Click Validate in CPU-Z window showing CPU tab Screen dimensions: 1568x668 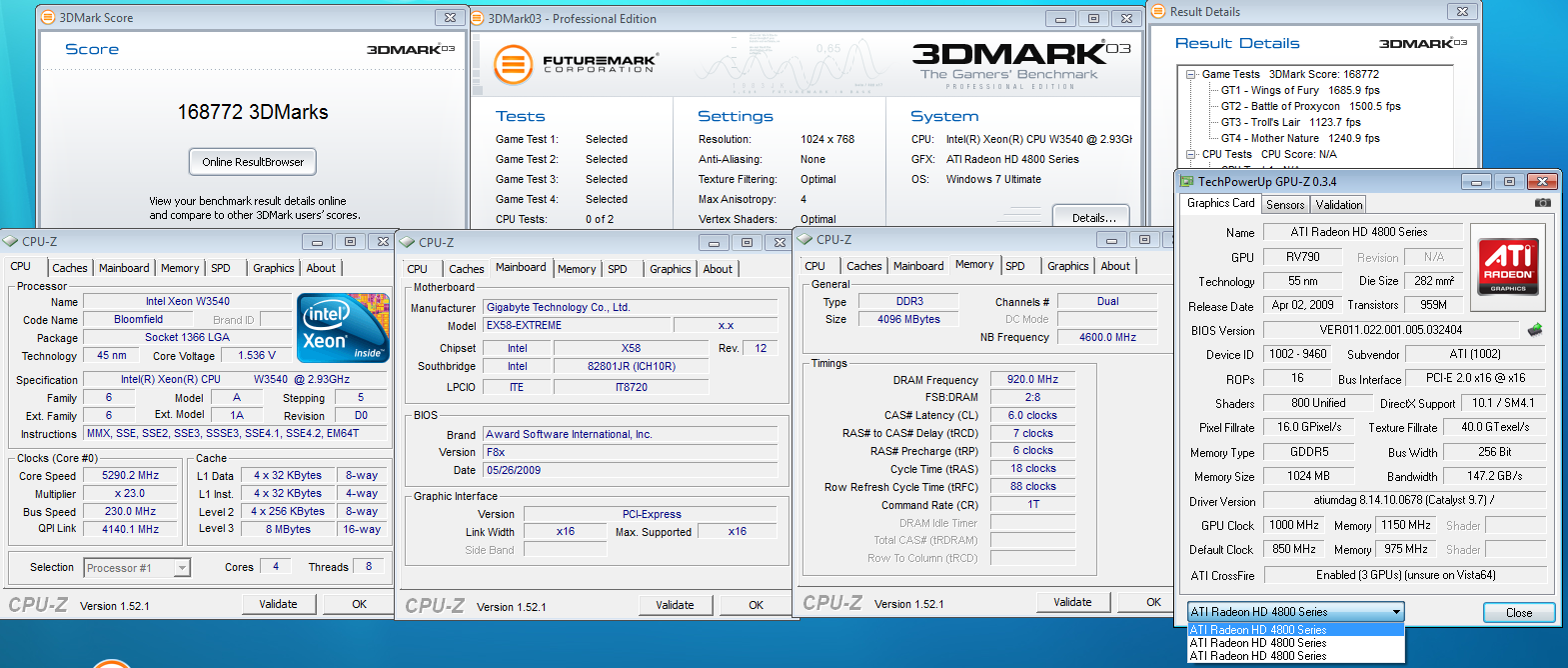[279, 604]
